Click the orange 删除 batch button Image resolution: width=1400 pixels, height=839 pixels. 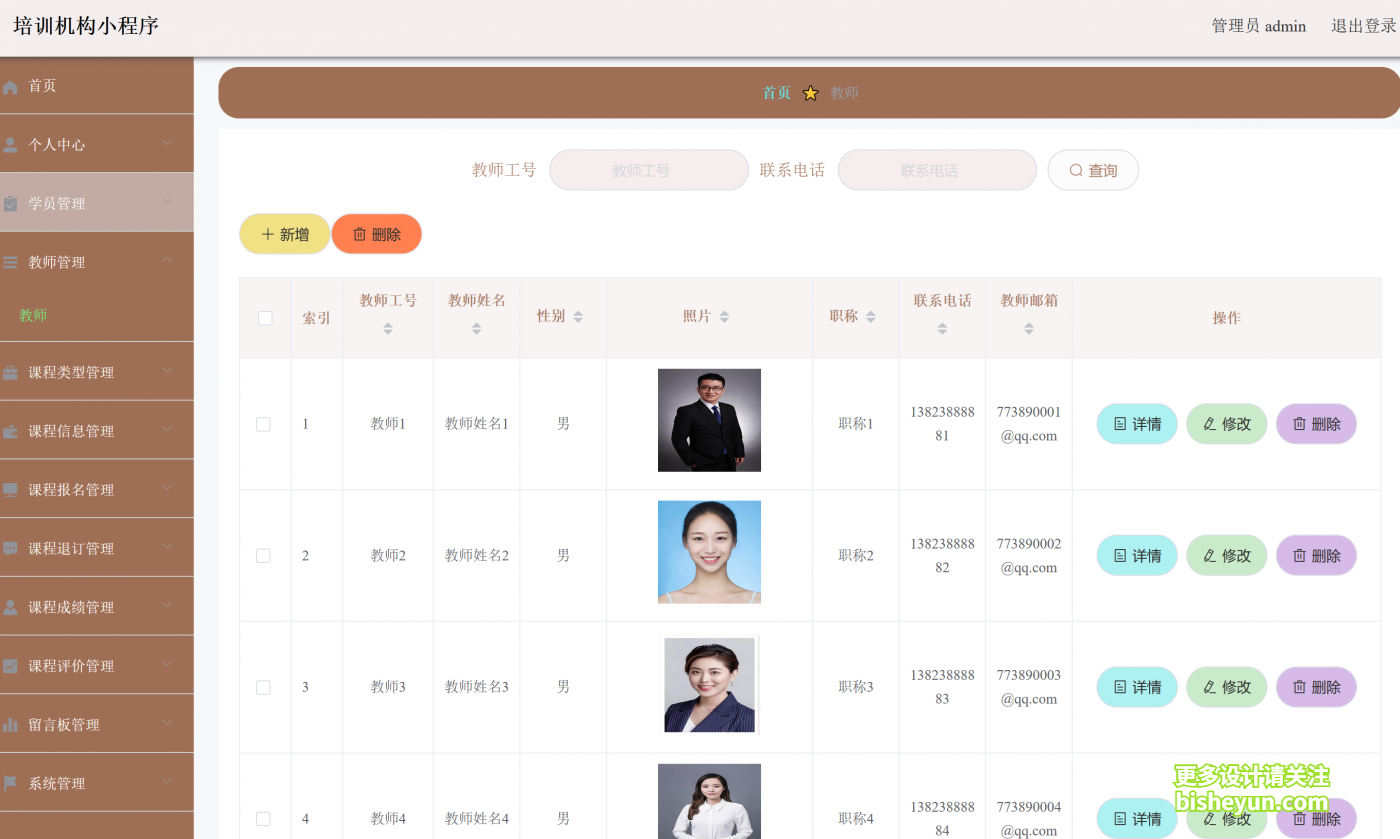click(x=377, y=234)
